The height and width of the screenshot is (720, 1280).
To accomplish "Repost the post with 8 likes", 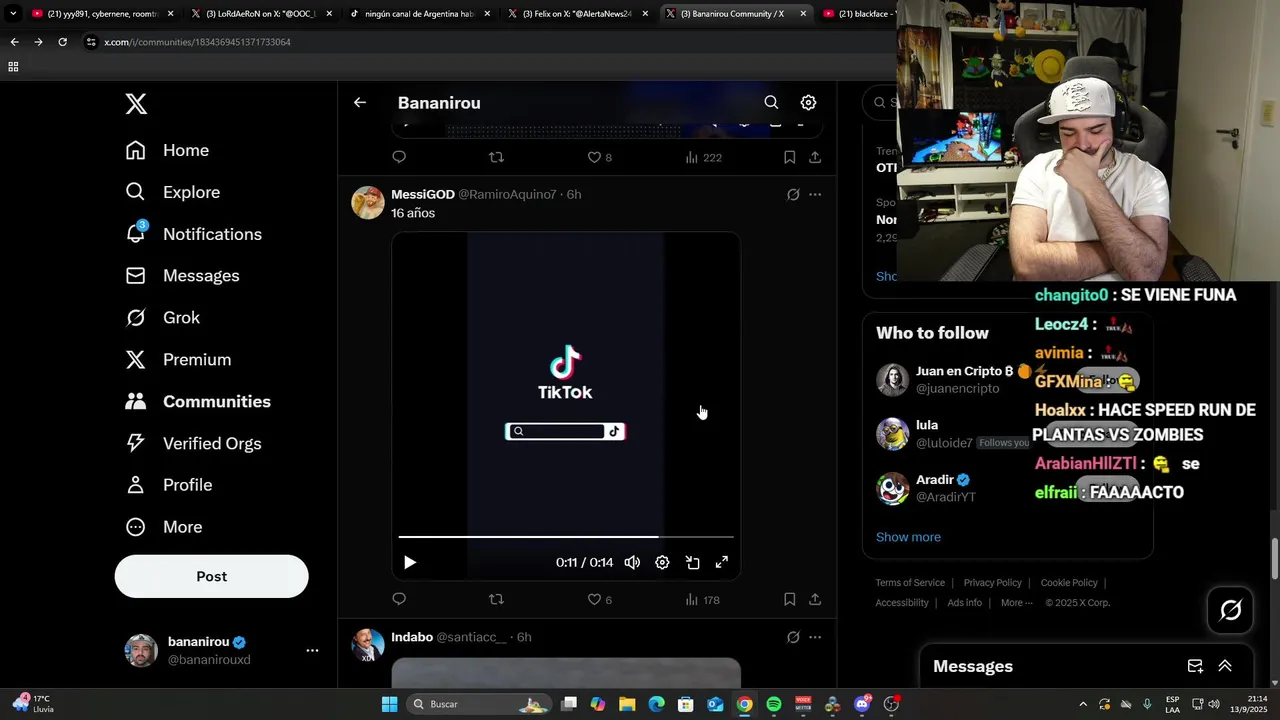I will click(x=496, y=157).
